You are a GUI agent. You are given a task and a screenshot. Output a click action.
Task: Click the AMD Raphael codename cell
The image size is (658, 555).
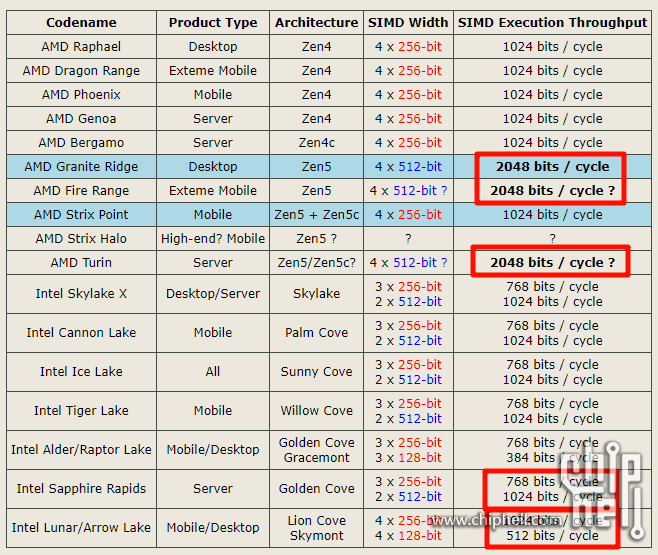pyautogui.click(x=81, y=47)
